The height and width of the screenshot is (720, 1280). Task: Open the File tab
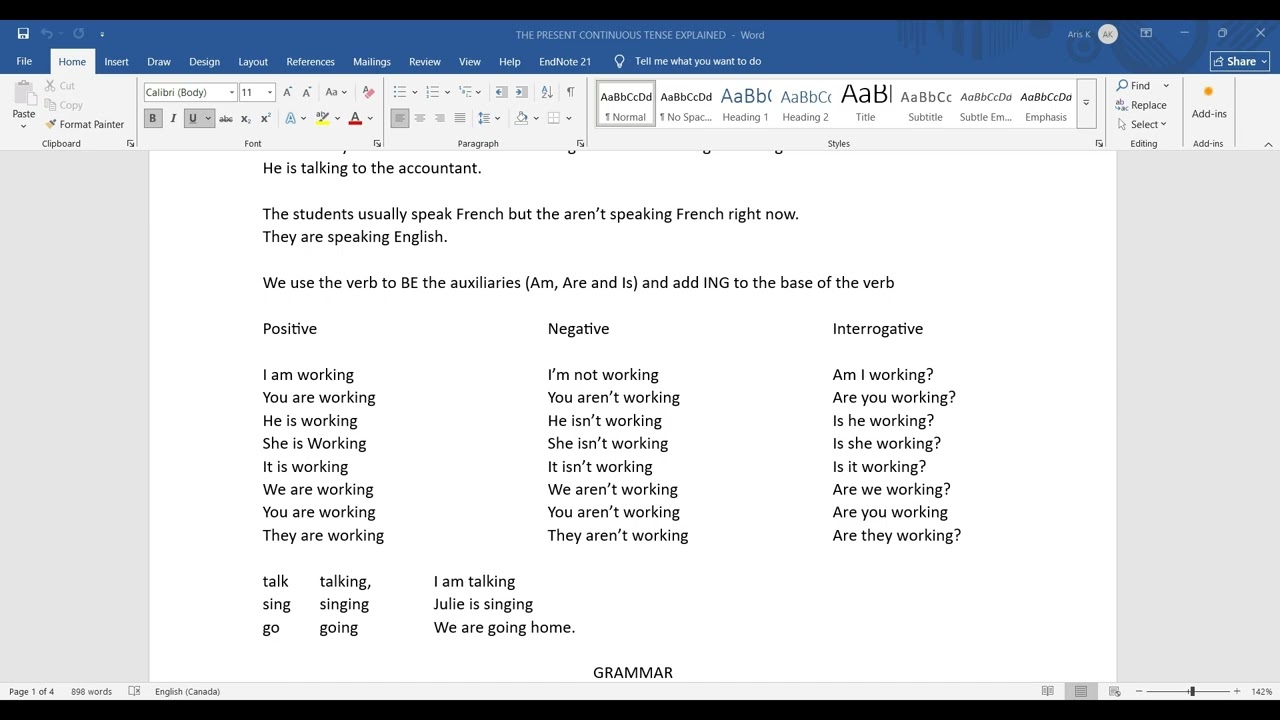click(x=24, y=61)
